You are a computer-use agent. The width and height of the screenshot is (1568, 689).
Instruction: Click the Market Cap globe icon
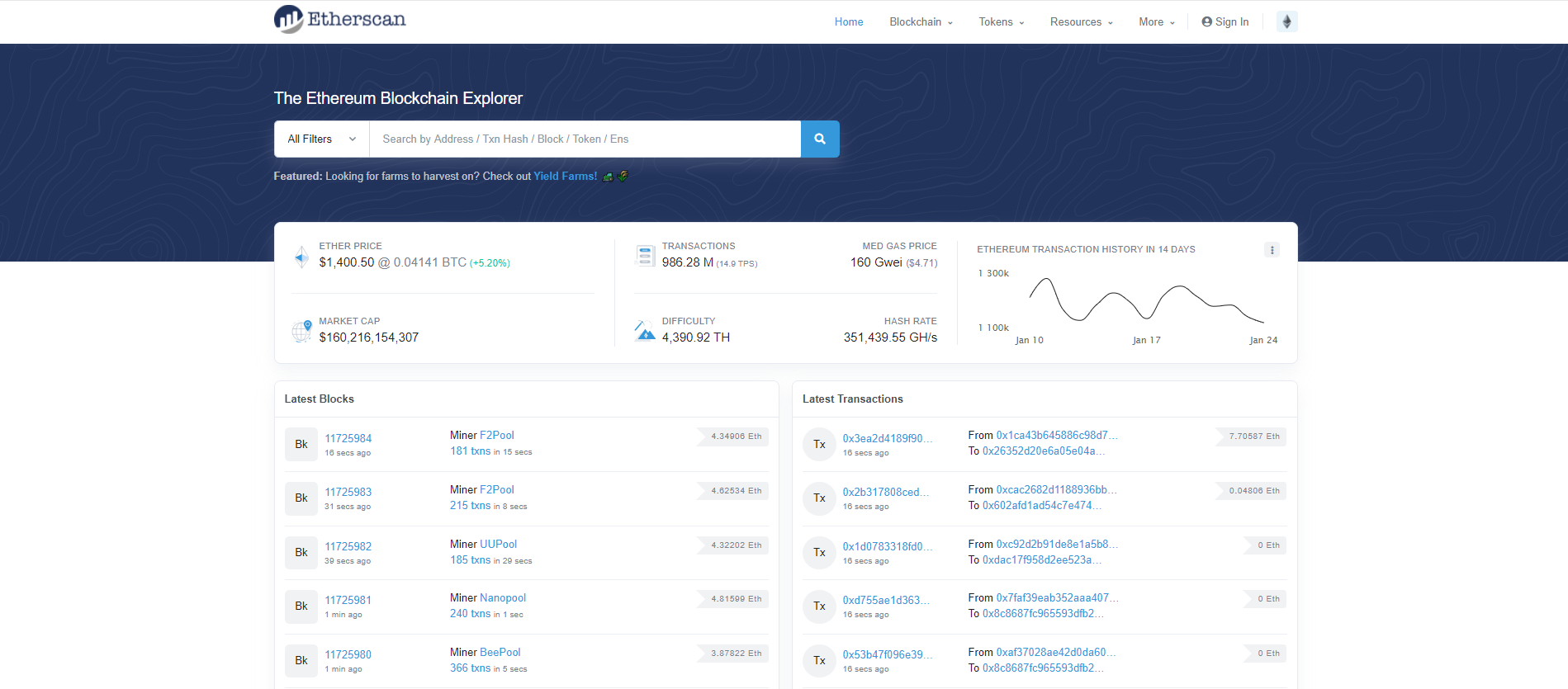pyautogui.click(x=301, y=331)
